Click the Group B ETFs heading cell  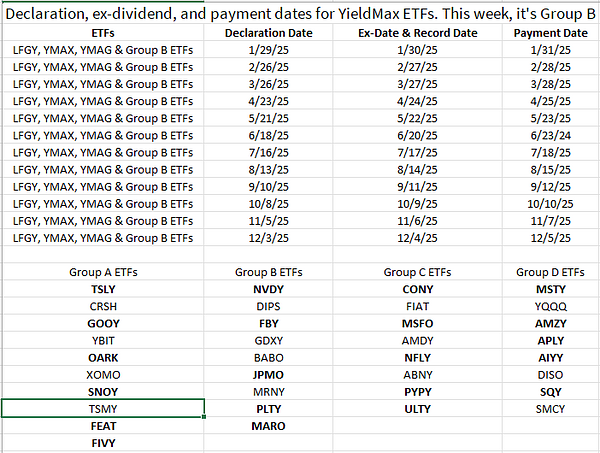tap(267, 271)
